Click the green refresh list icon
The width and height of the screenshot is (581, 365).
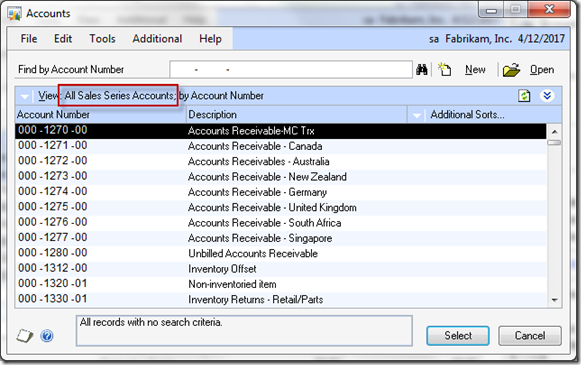point(524,96)
